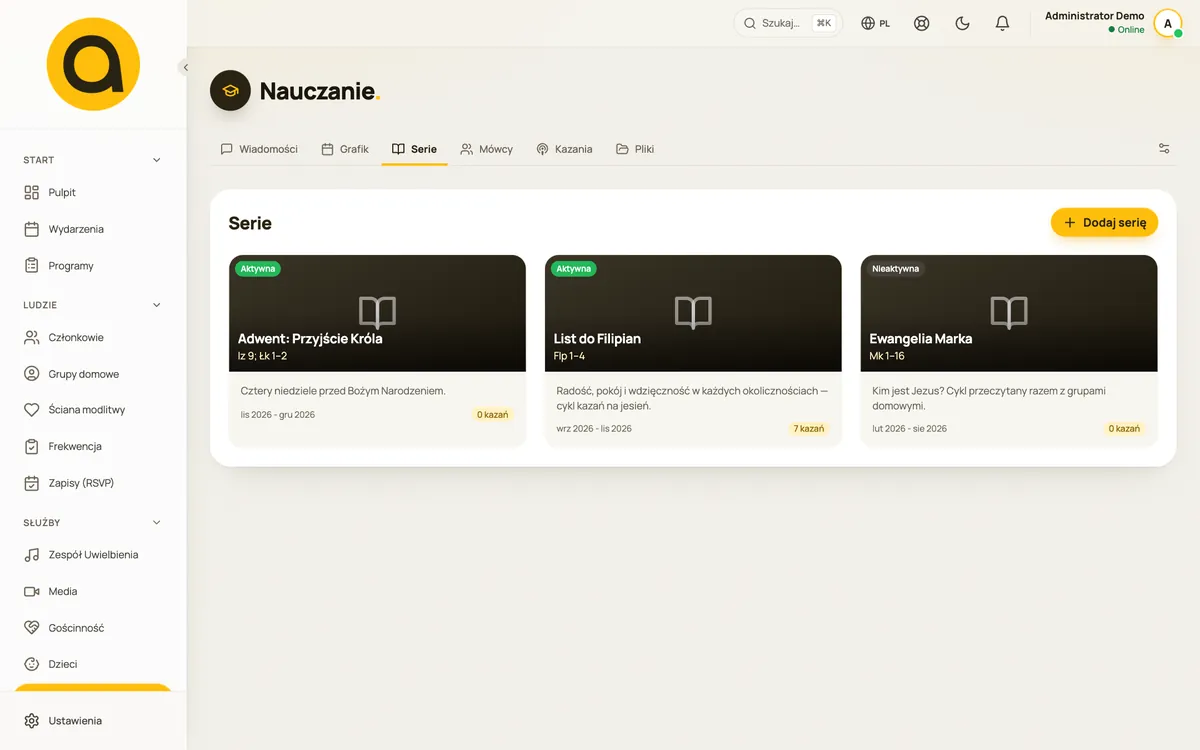Open Zespół Uwielbienia in the sidebar
The image size is (1200, 750).
(x=93, y=555)
